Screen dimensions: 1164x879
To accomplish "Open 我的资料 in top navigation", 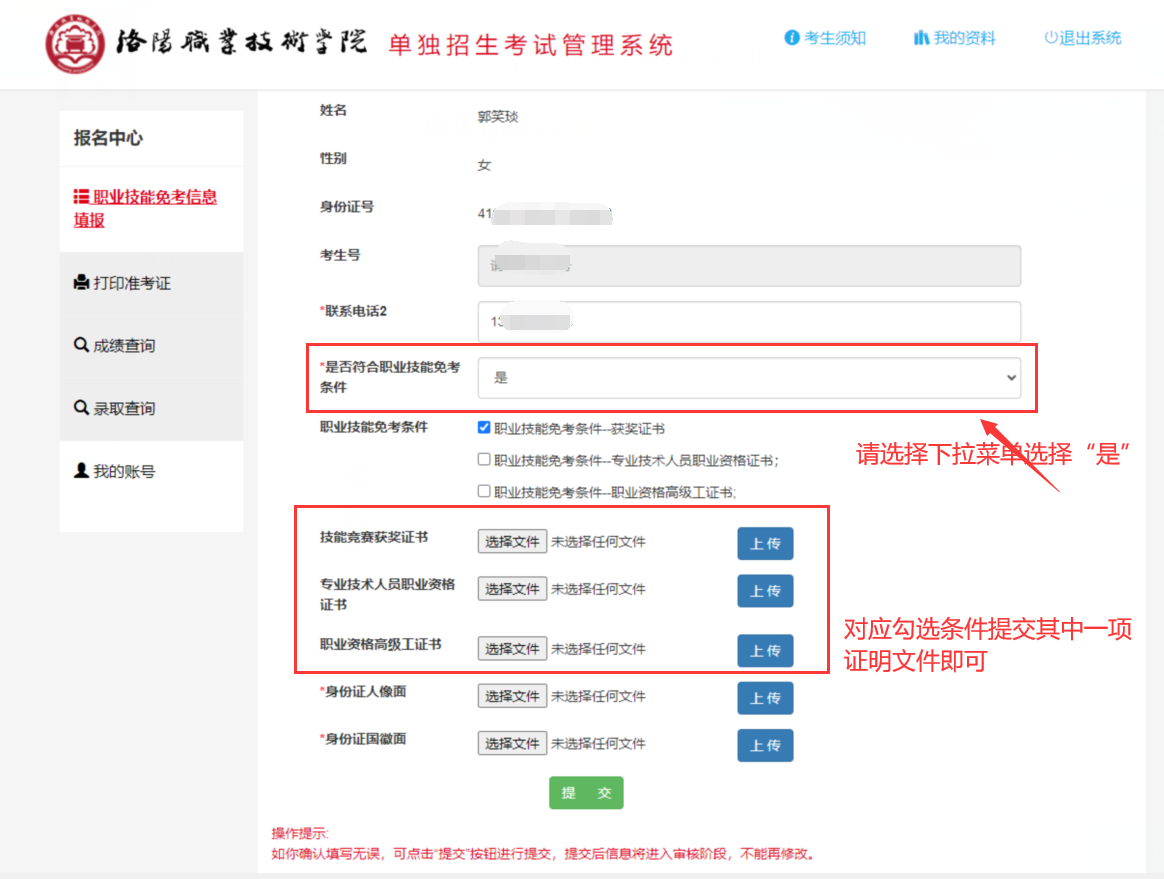I will 955,38.
